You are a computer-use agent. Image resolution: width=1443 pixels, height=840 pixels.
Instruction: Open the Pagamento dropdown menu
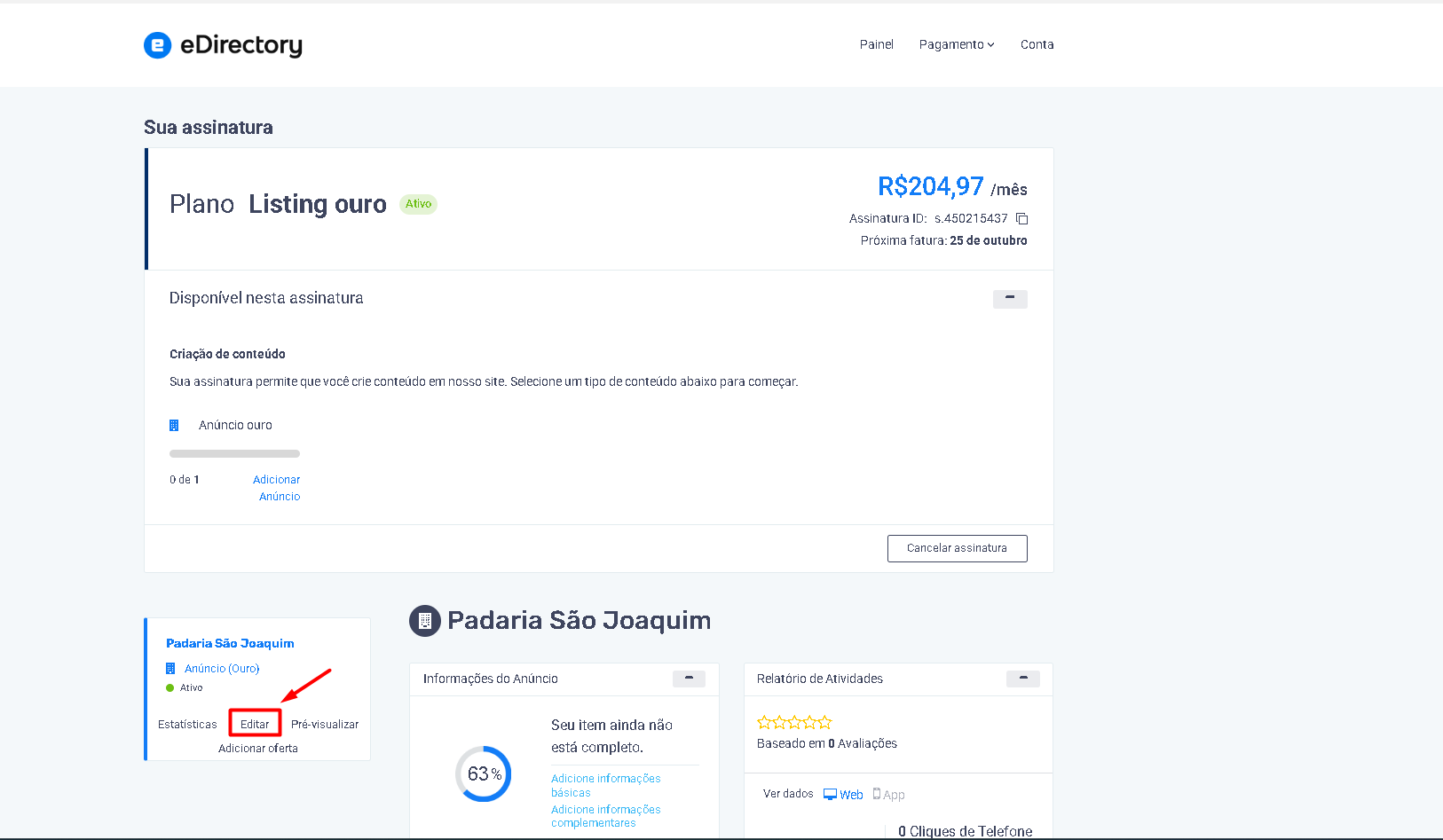957,44
